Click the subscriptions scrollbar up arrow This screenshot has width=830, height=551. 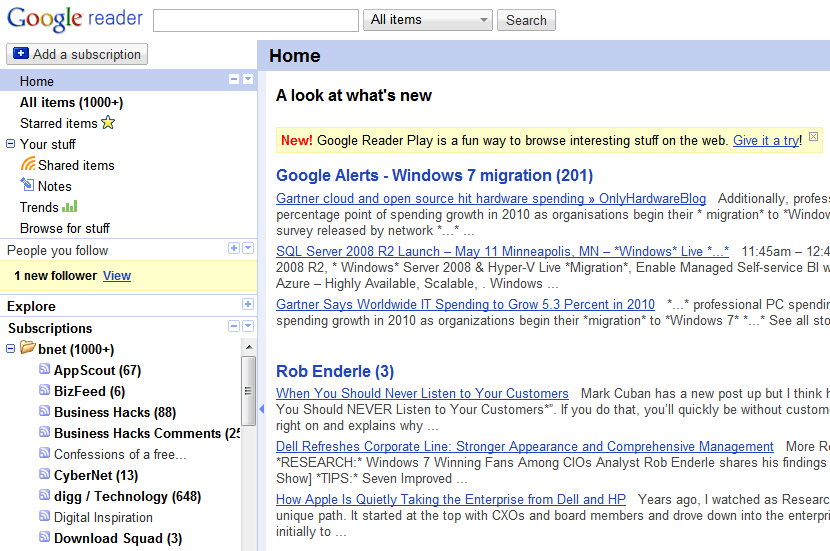click(x=248, y=347)
